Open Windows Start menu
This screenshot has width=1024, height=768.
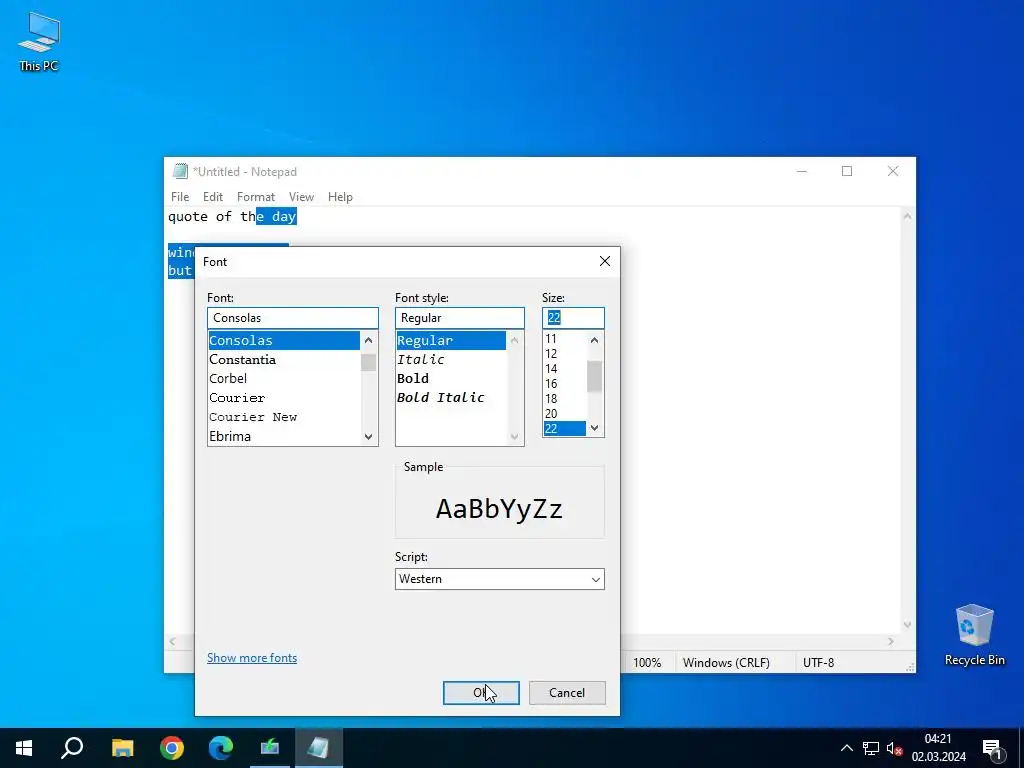pos(24,748)
